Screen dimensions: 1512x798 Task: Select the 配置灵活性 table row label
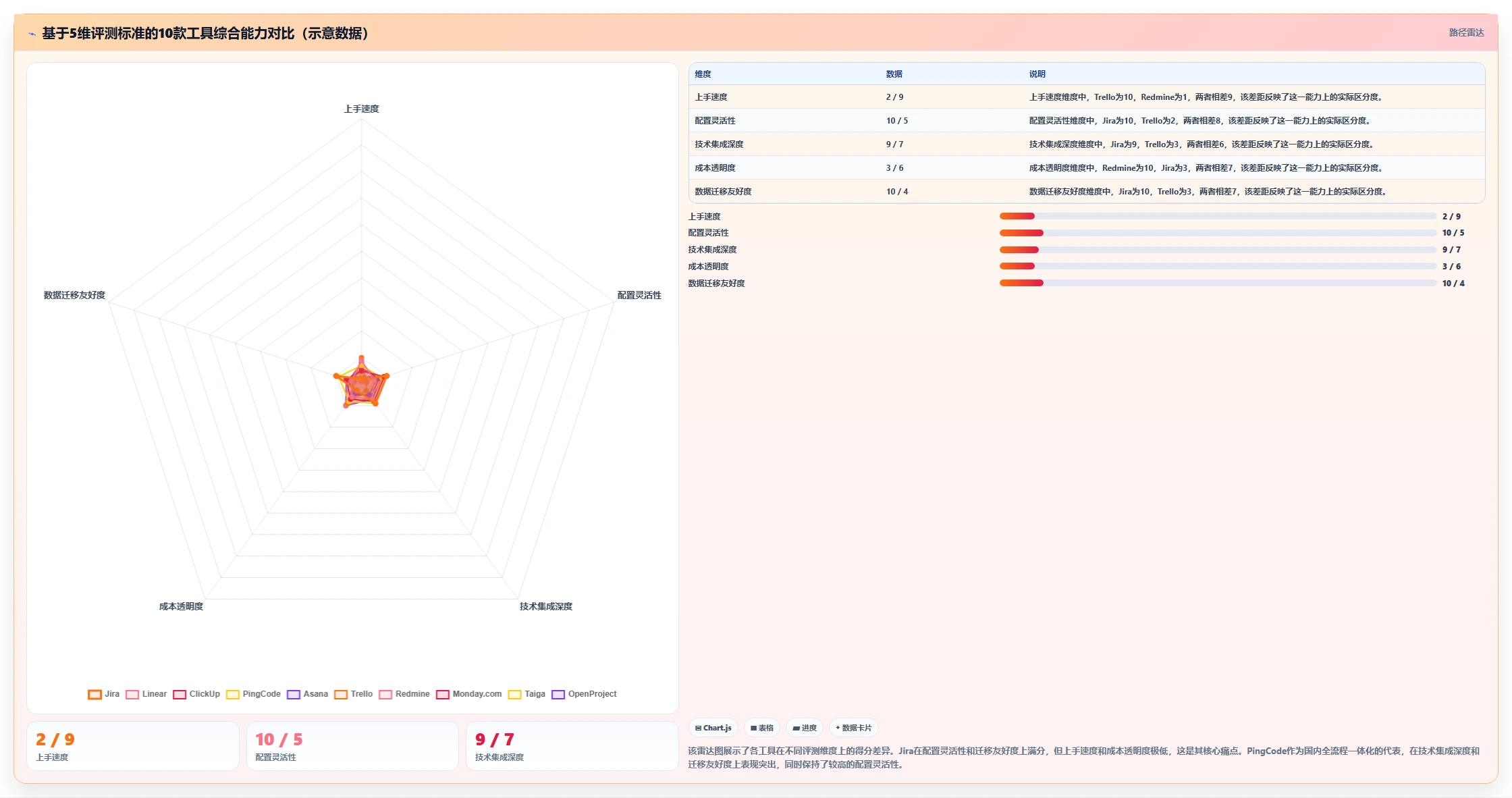point(715,121)
